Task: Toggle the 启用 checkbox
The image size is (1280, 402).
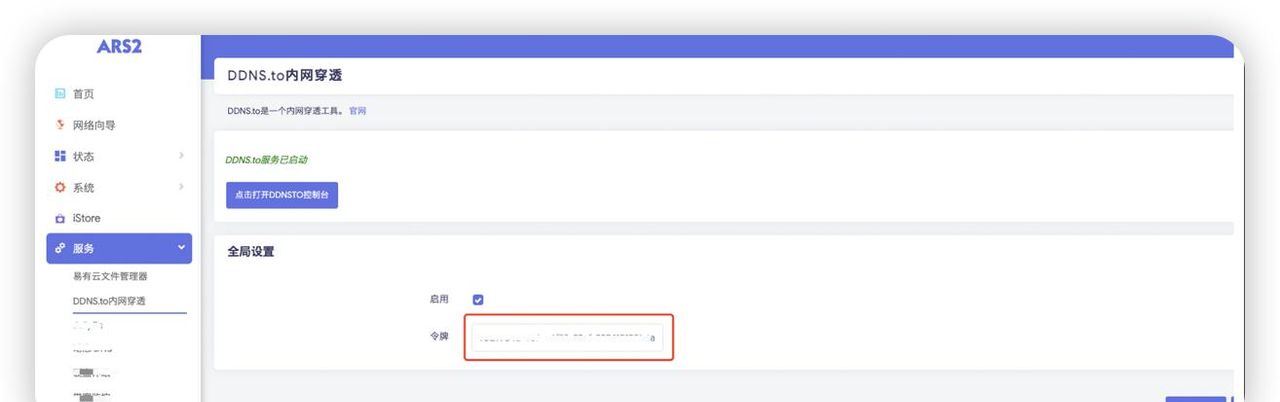Action: [478, 299]
